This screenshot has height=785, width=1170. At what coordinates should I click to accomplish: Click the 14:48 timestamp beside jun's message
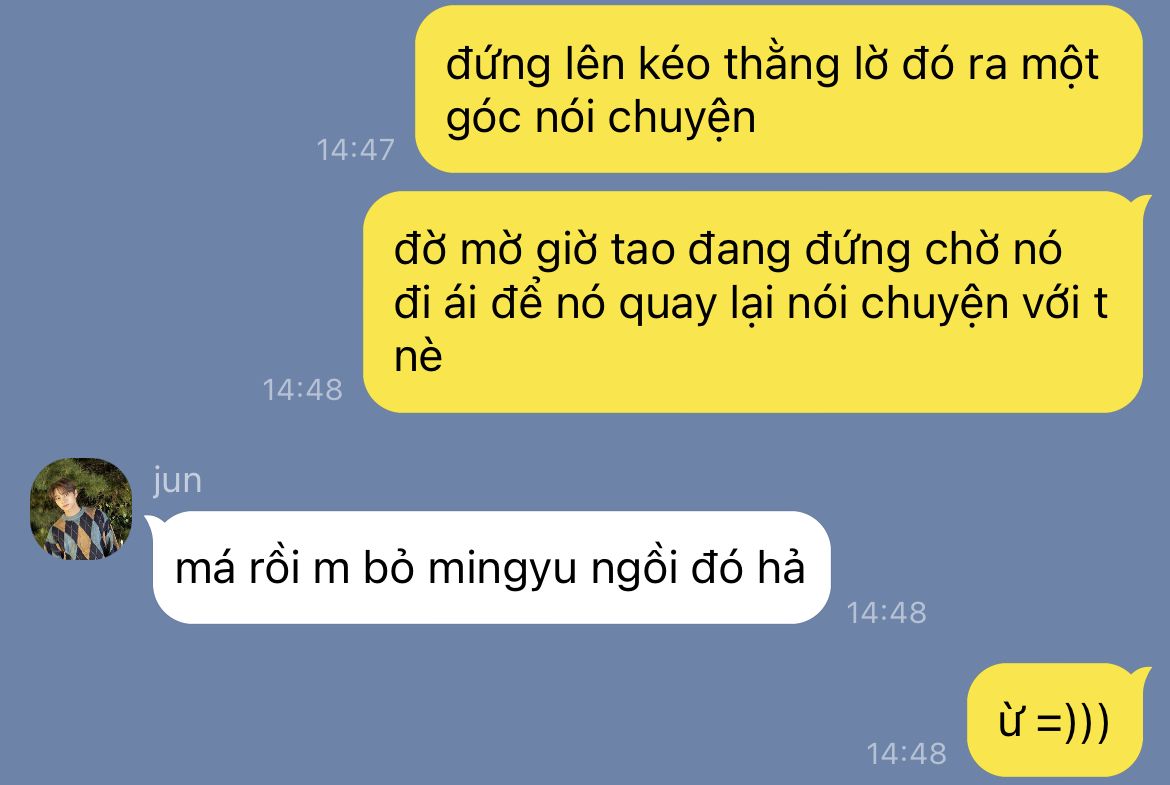coord(886,613)
